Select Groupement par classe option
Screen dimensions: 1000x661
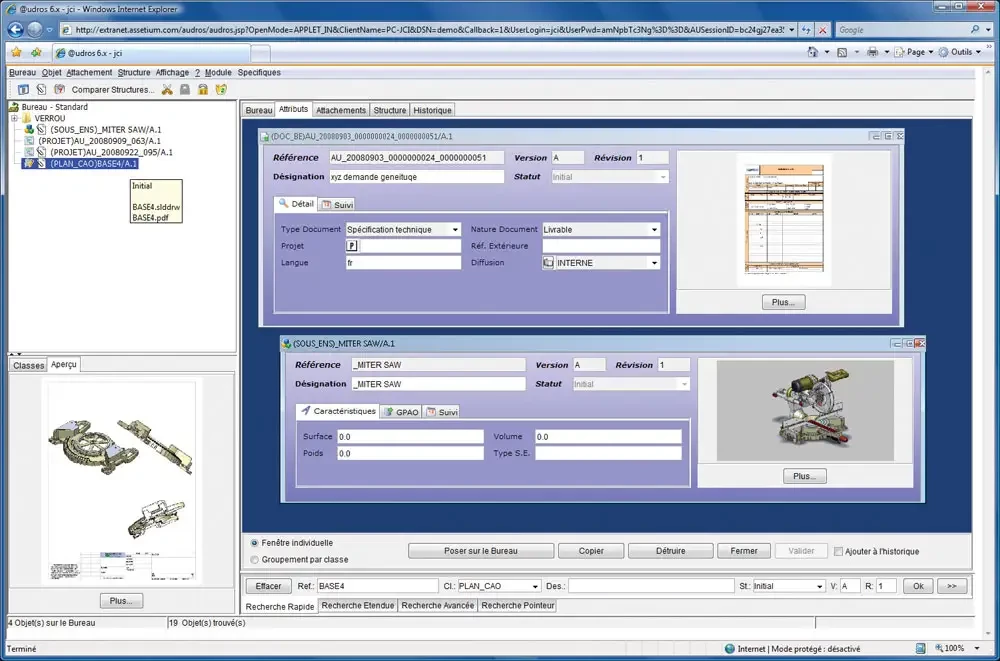click(x=254, y=559)
